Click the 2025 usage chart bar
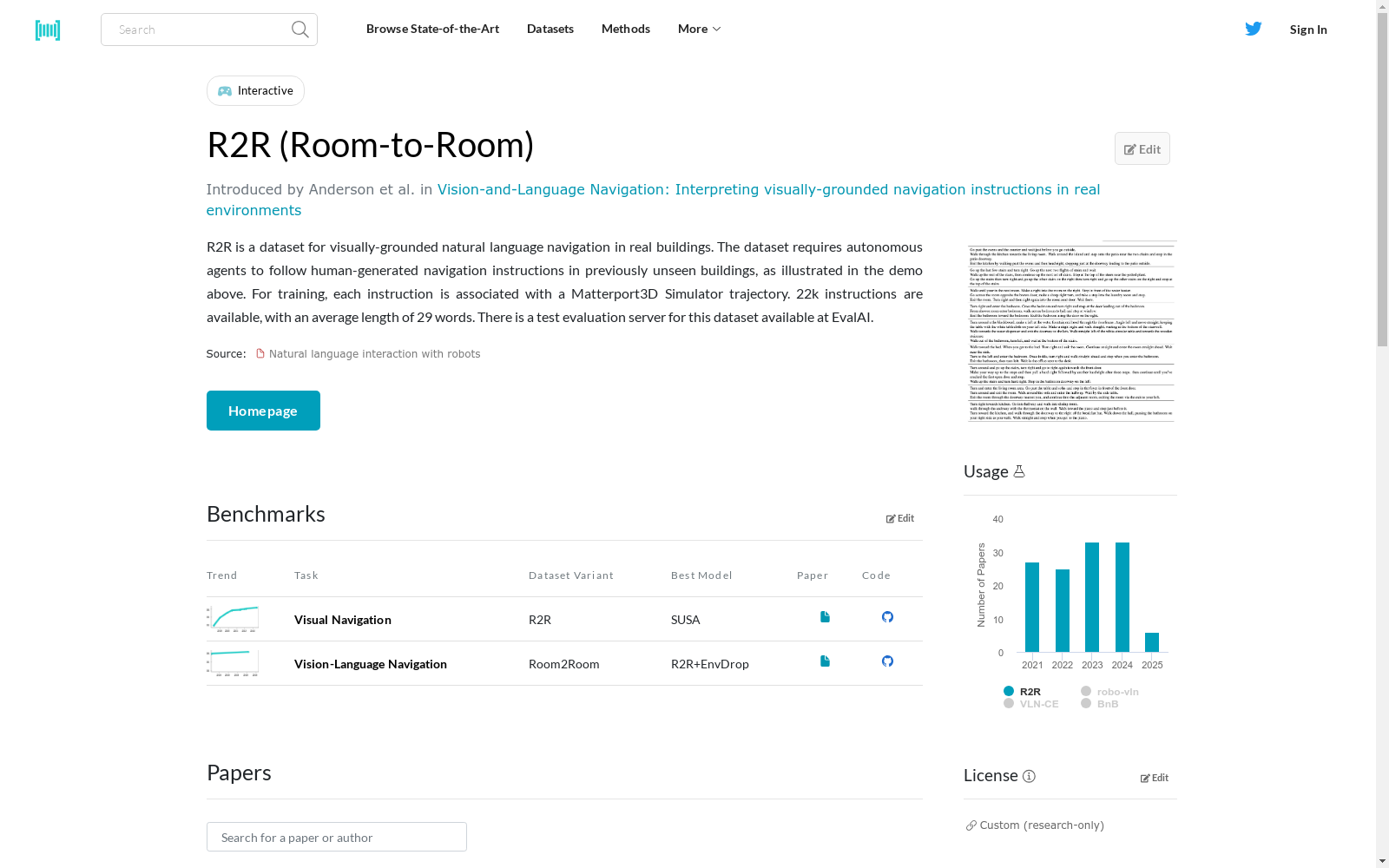This screenshot has height=868, width=1389. click(1152, 642)
